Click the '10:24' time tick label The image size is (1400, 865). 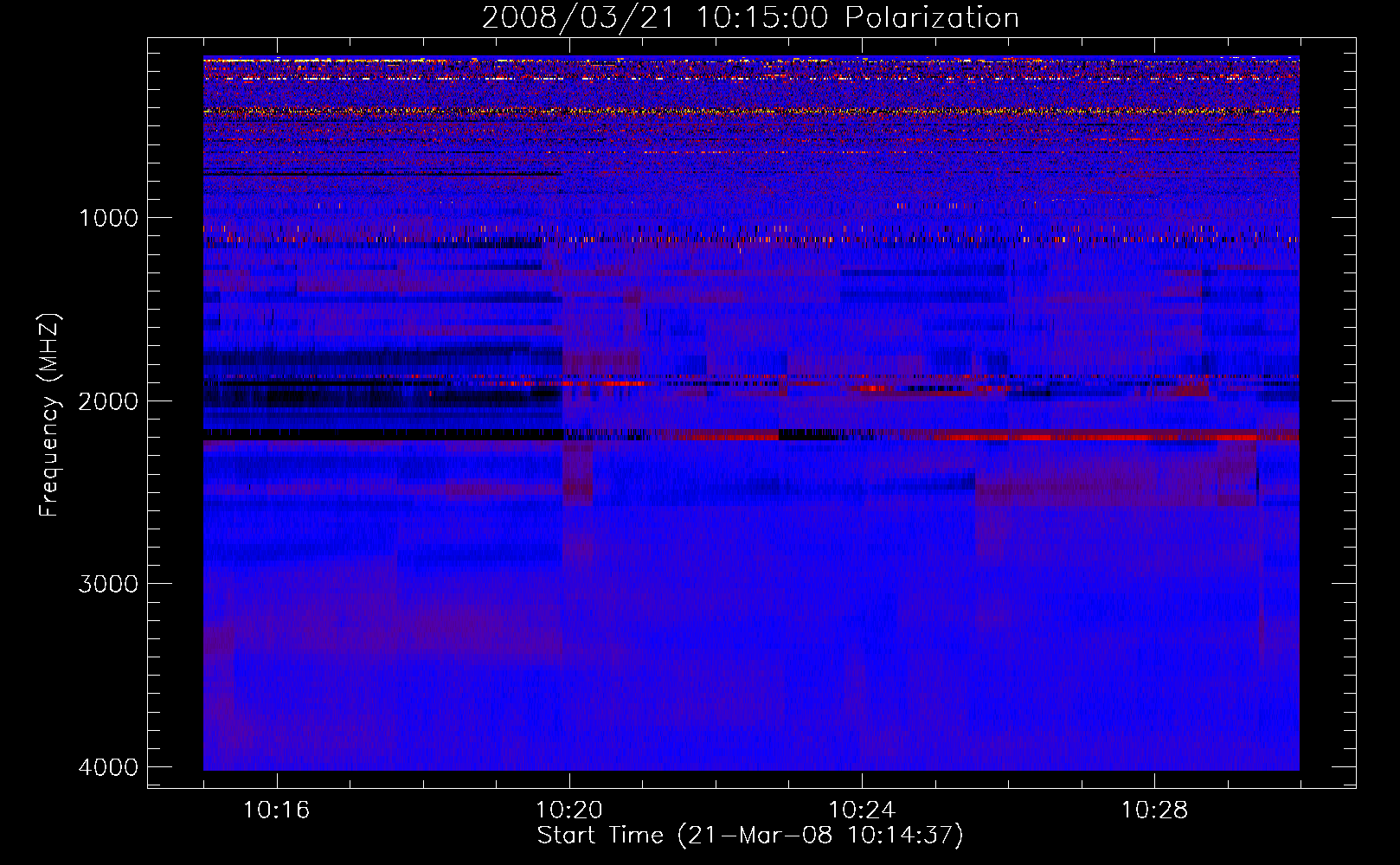[x=862, y=811]
